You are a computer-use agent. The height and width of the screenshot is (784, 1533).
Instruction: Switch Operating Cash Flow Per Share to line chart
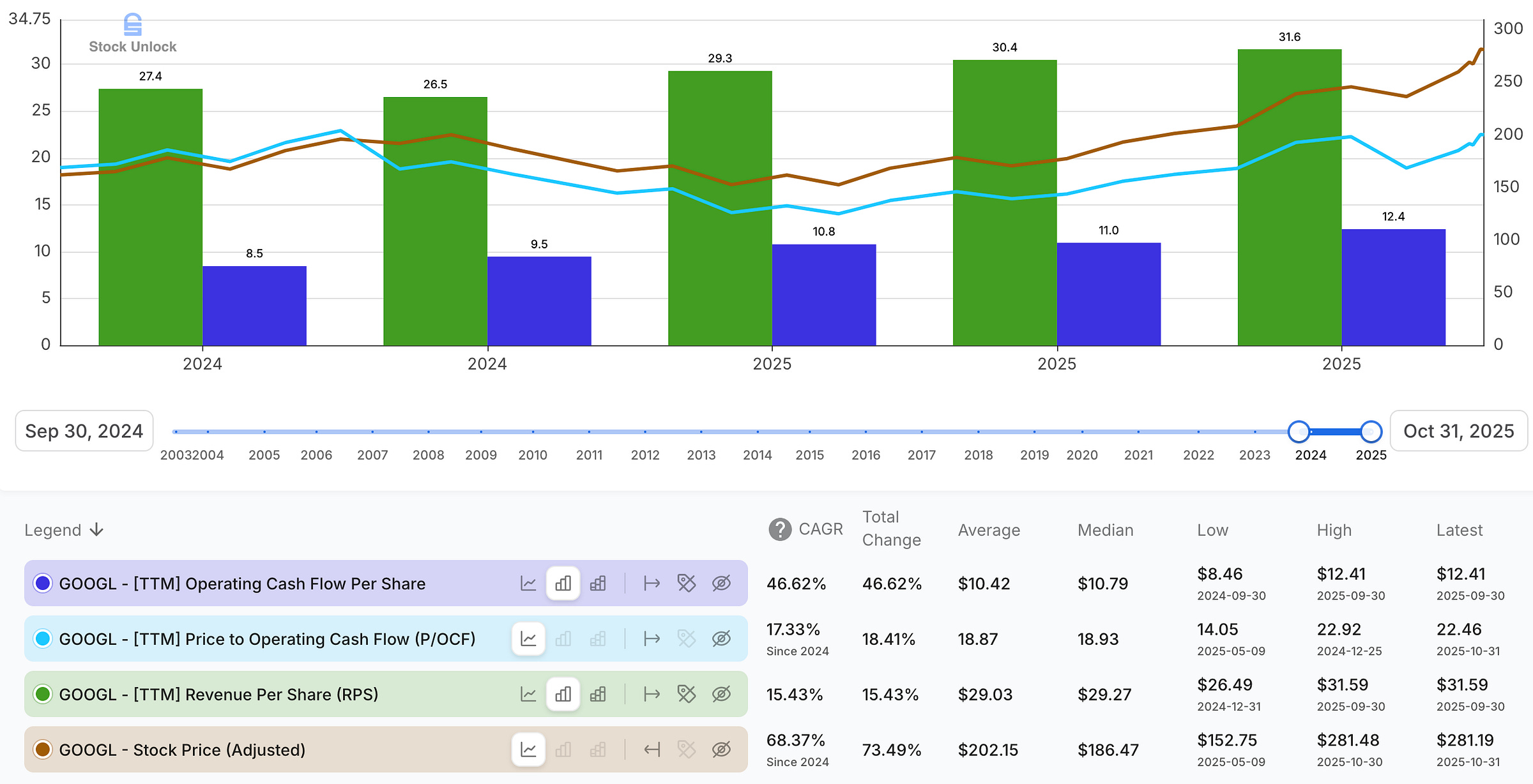[528, 584]
